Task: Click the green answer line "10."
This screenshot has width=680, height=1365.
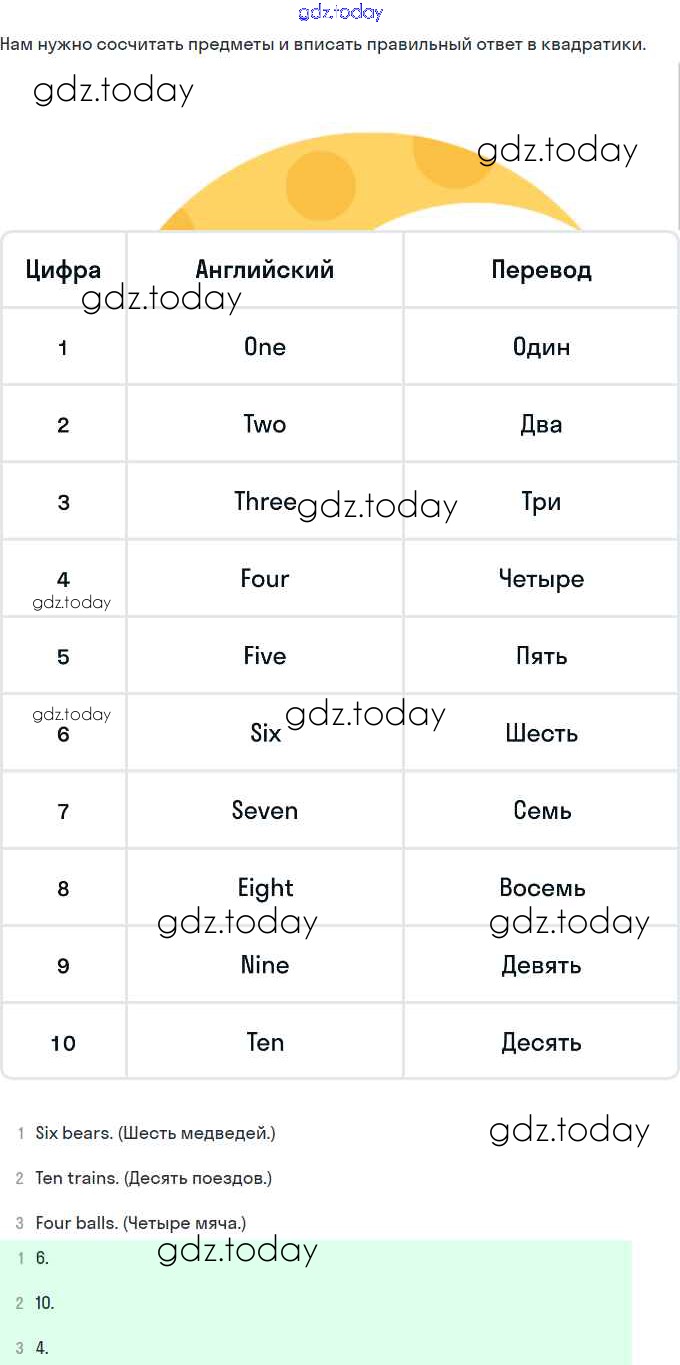Action: (x=45, y=1303)
